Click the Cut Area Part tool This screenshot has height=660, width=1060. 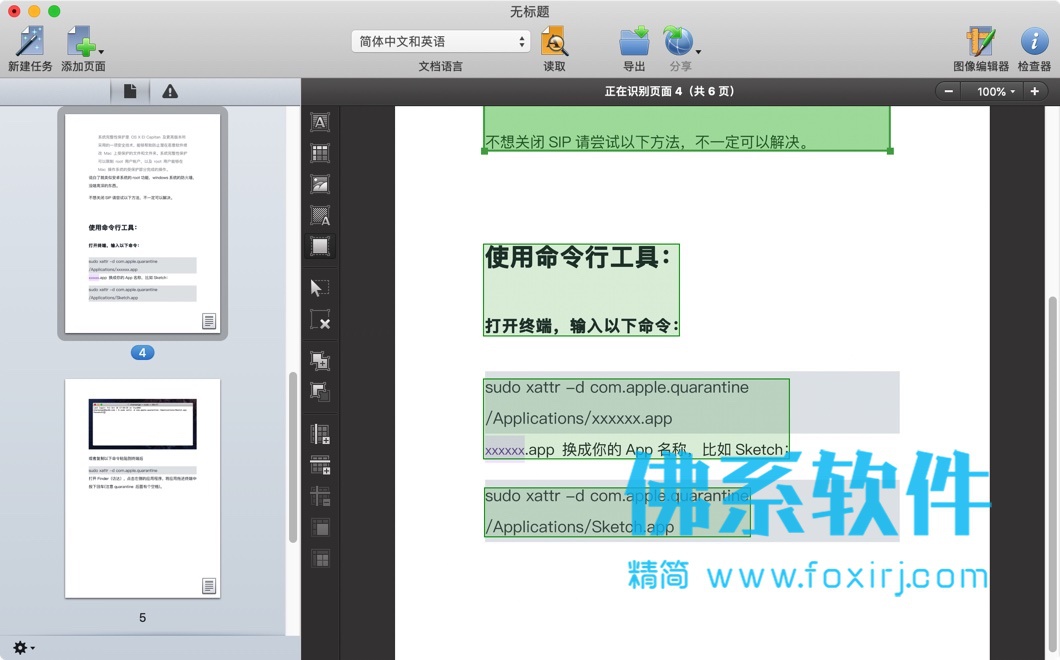pos(320,392)
